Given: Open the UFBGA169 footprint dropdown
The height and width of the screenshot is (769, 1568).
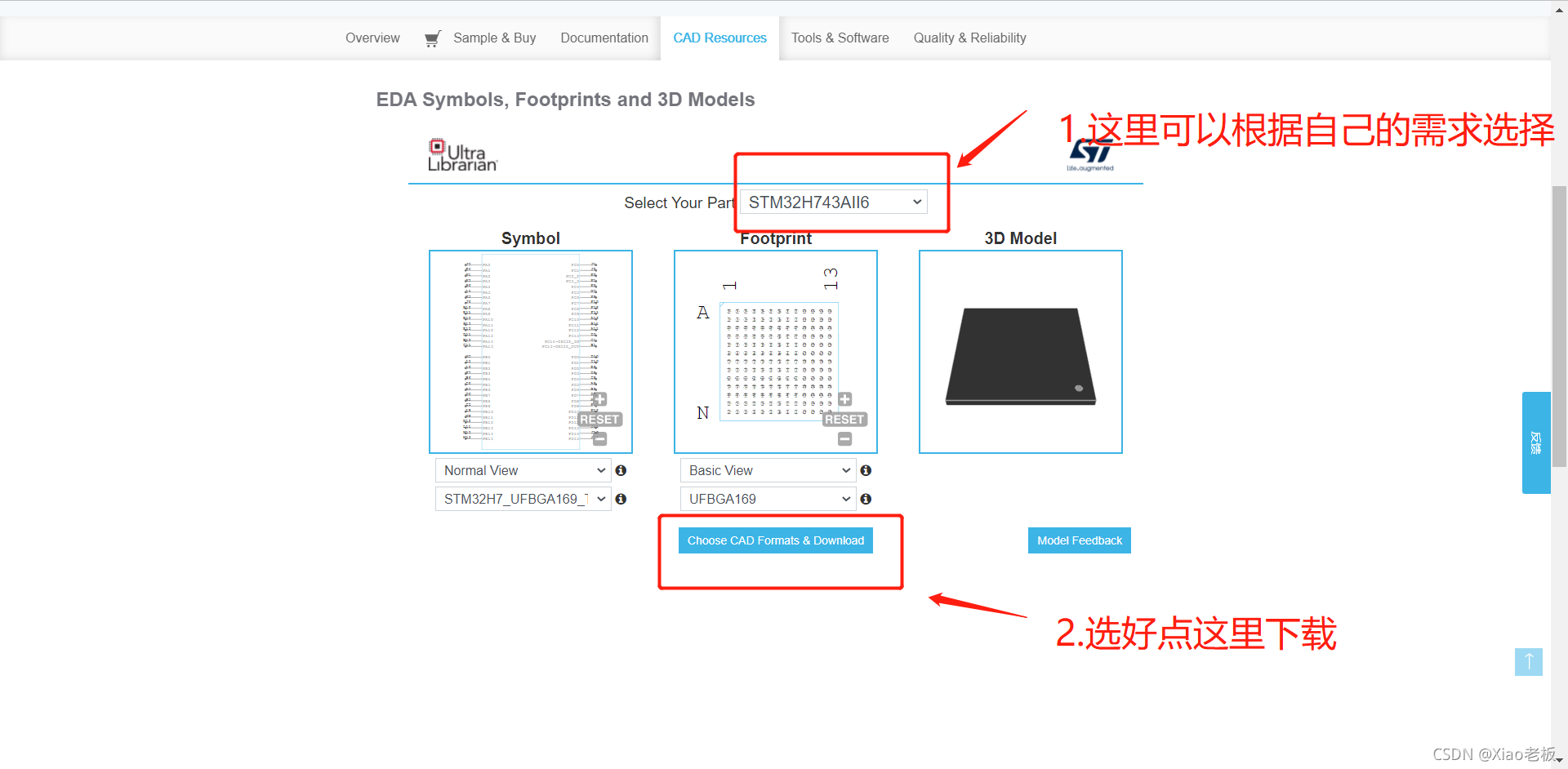Looking at the screenshot, I should click(768, 499).
